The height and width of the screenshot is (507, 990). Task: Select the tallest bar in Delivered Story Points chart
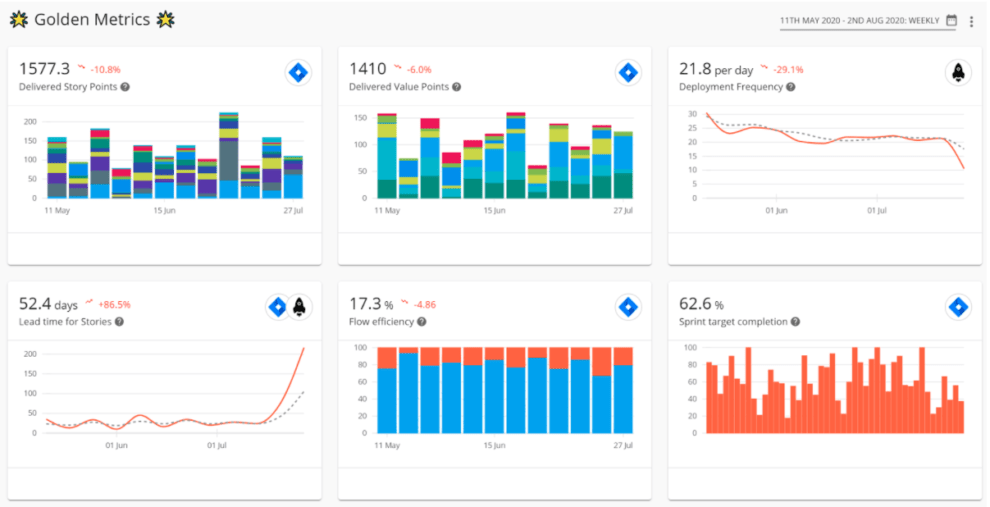229,155
